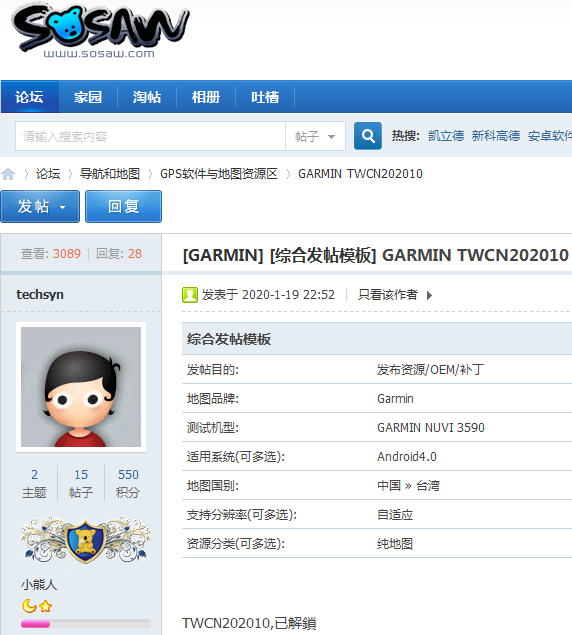Open the 吐槽 tab
The width and height of the screenshot is (572, 635).
click(265, 97)
